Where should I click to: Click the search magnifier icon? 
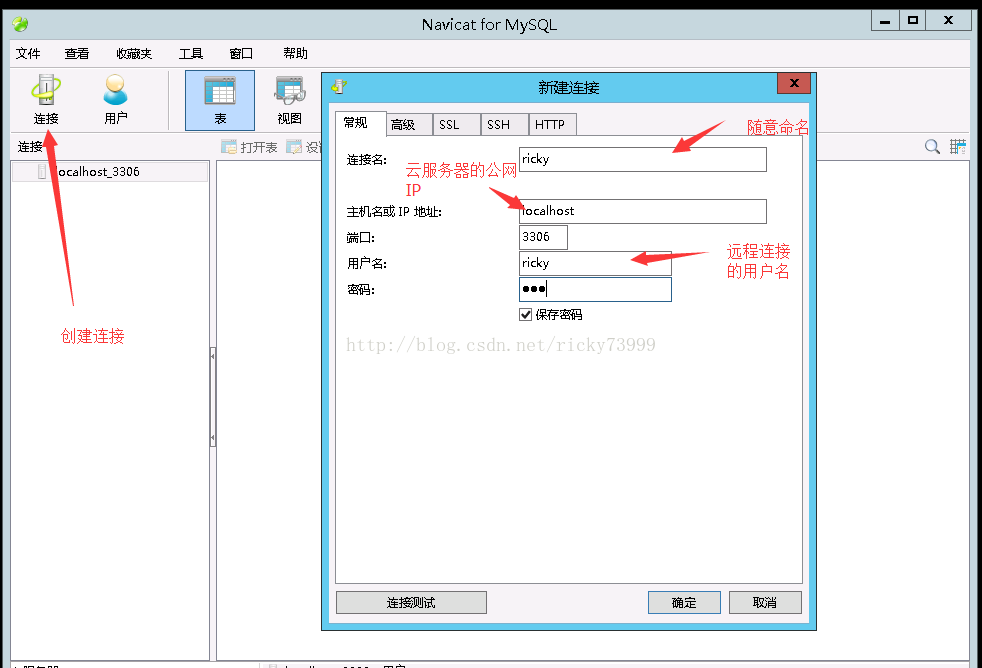933,146
